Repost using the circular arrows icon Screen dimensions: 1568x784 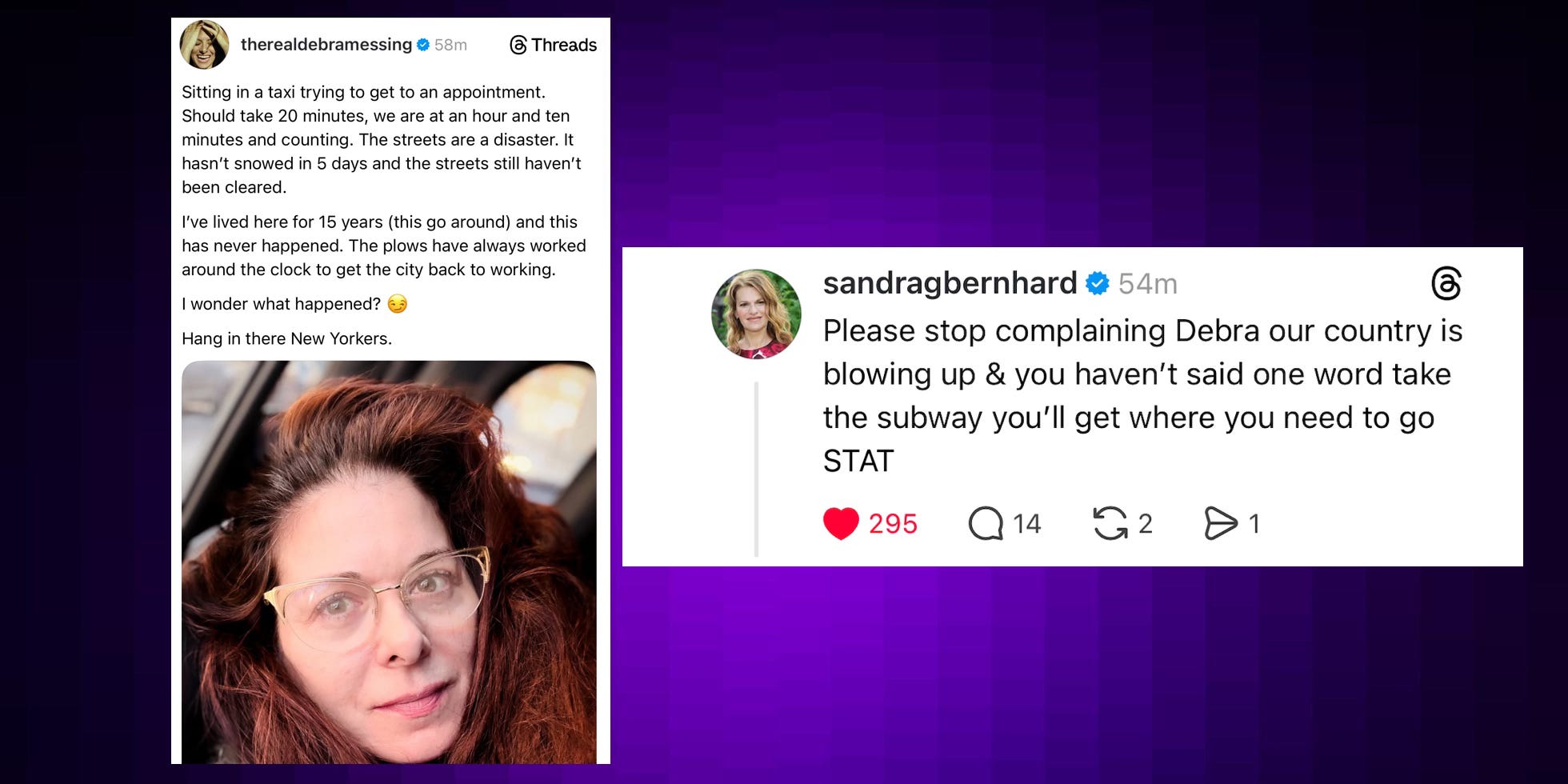[x=1110, y=523]
